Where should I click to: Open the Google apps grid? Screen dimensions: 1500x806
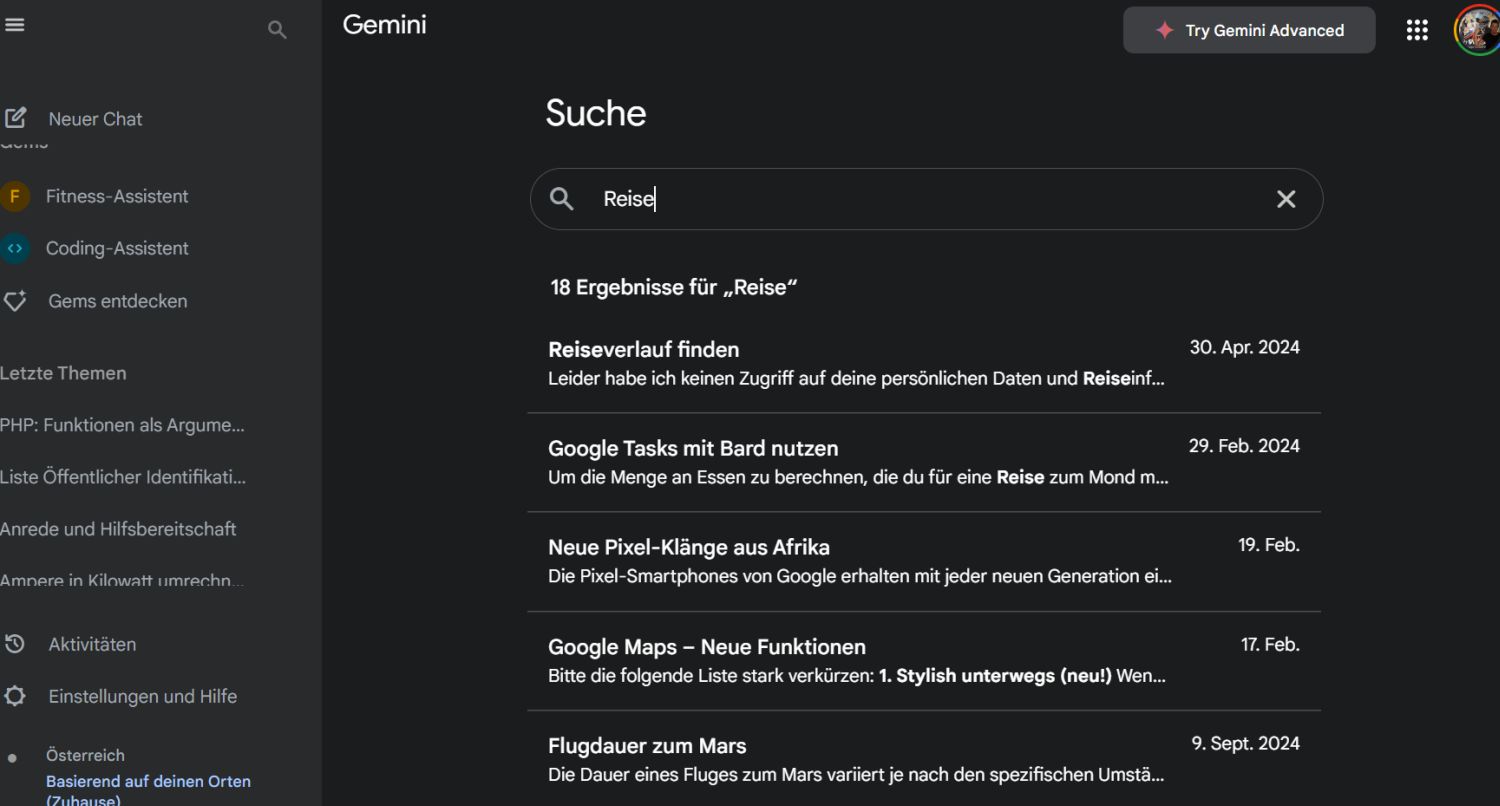coord(1417,30)
